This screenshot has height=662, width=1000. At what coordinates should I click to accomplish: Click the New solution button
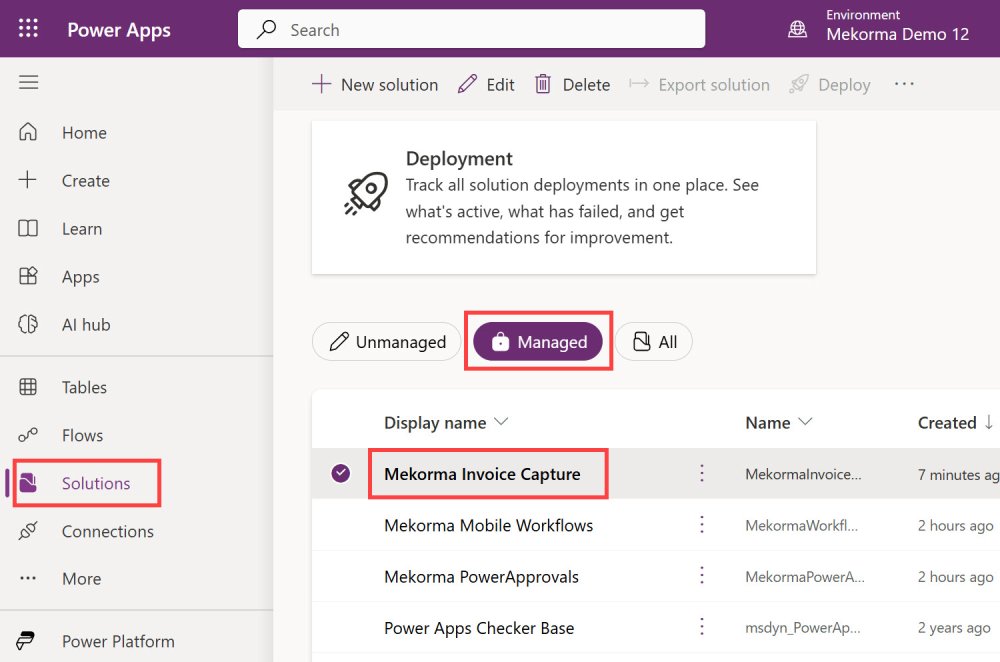click(x=375, y=85)
